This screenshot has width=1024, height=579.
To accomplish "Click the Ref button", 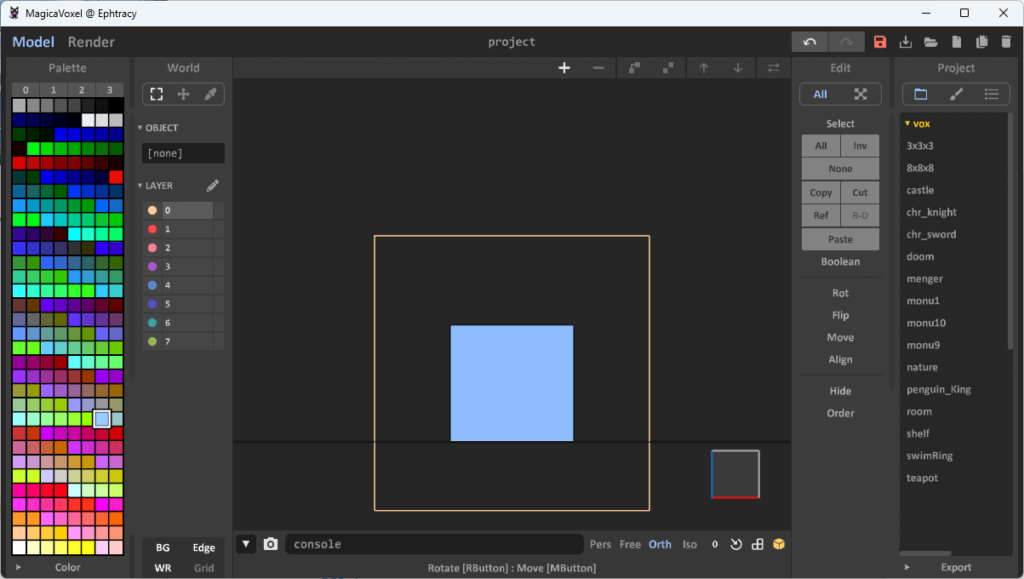I will (x=821, y=215).
